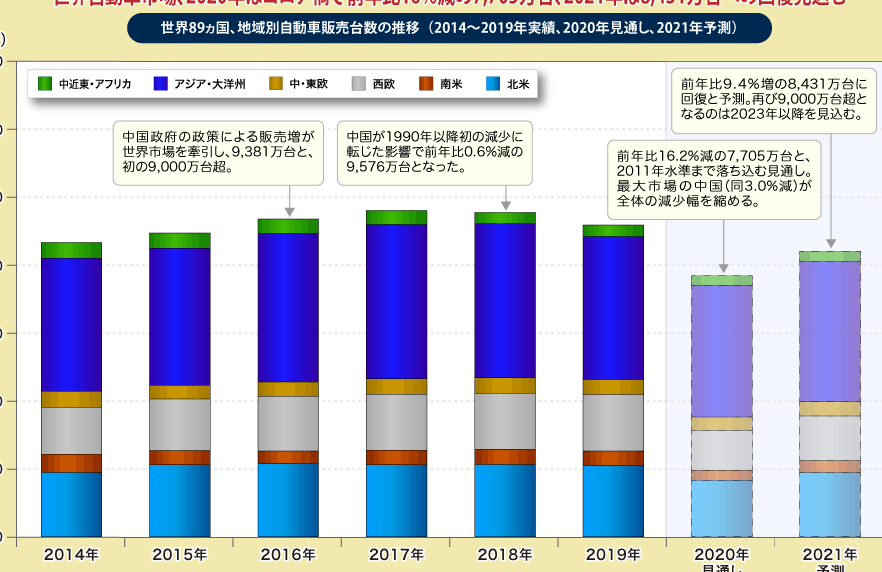Click the green top segment of 2019 bar
This screenshot has height=572, width=882.
613,231
